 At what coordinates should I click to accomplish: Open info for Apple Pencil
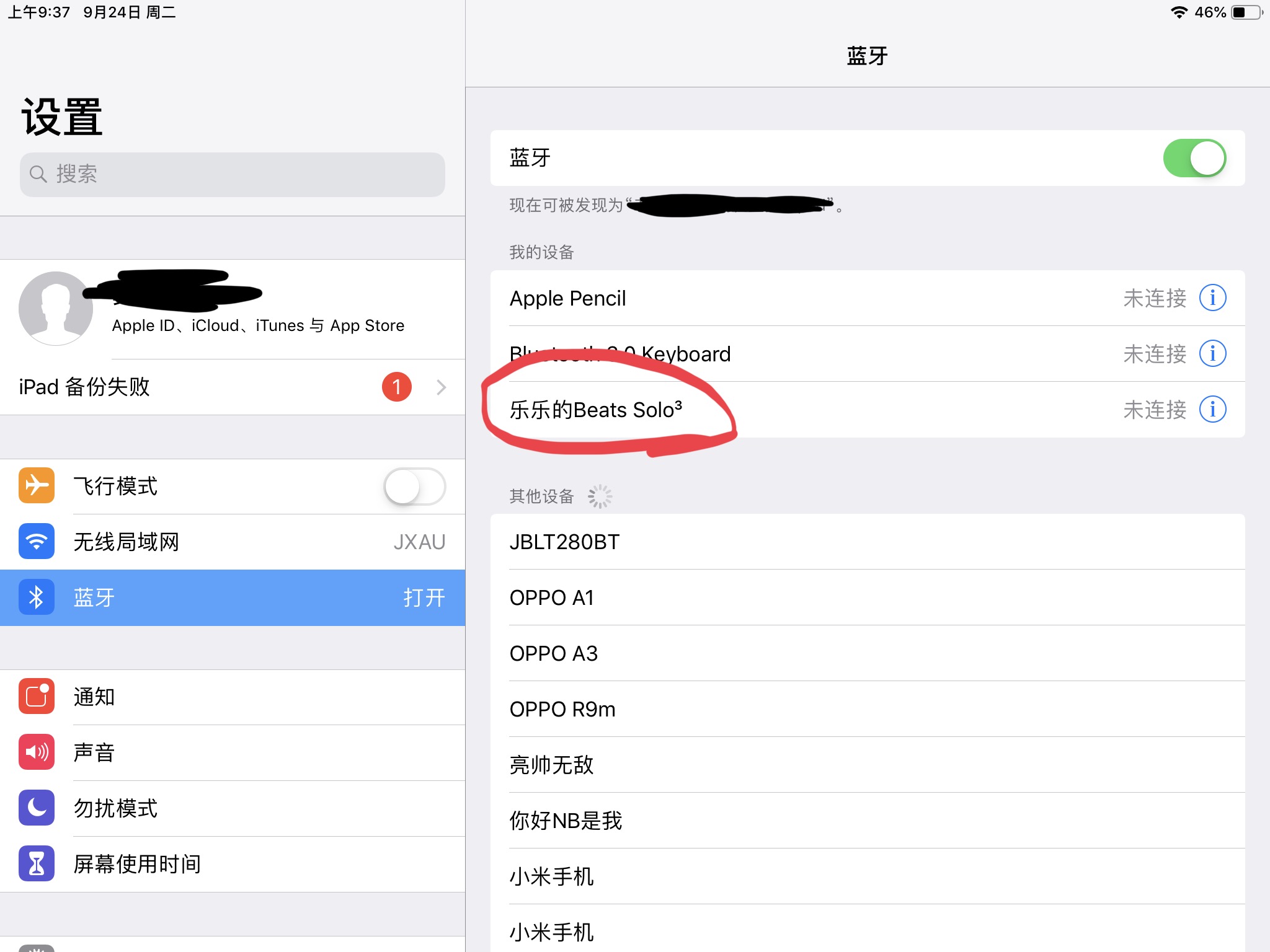pyautogui.click(x=1212, y=298)
